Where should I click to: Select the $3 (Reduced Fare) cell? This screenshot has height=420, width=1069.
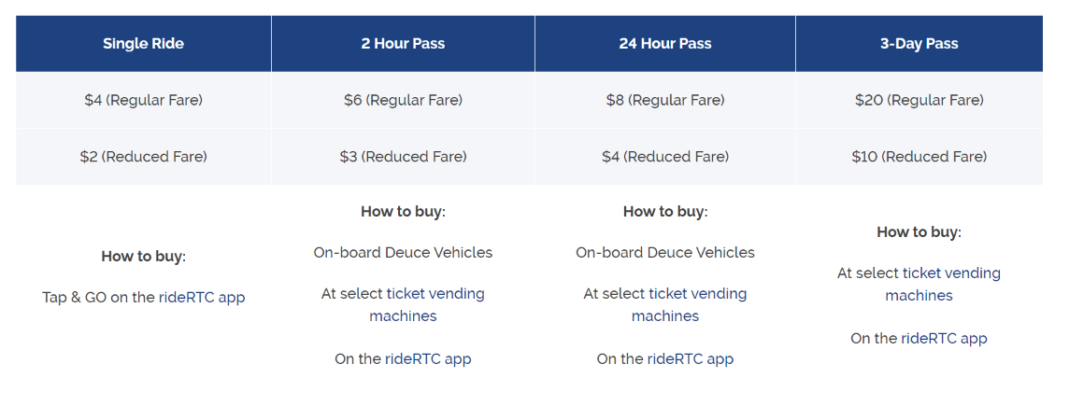tap(403, 157)
